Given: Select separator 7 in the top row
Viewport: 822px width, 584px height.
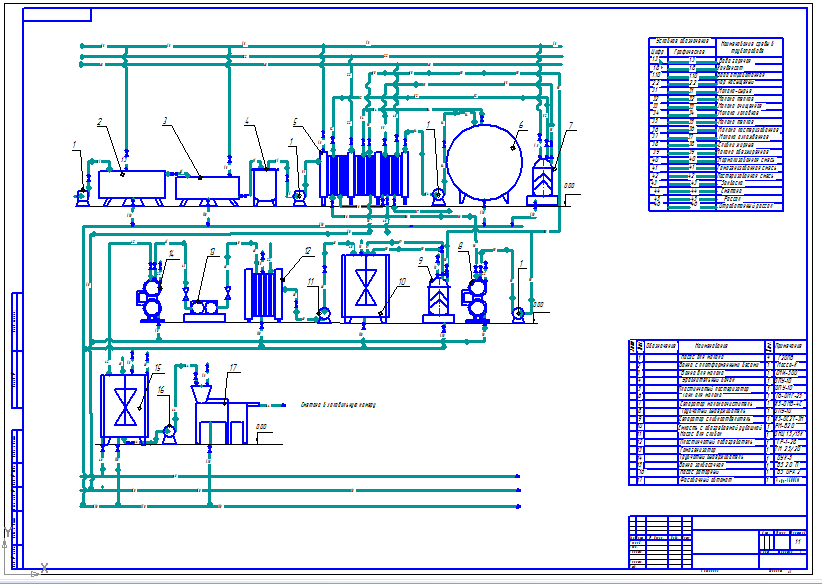Looking at the screenshot, I should pyautogui.click(x=543, y=182).
